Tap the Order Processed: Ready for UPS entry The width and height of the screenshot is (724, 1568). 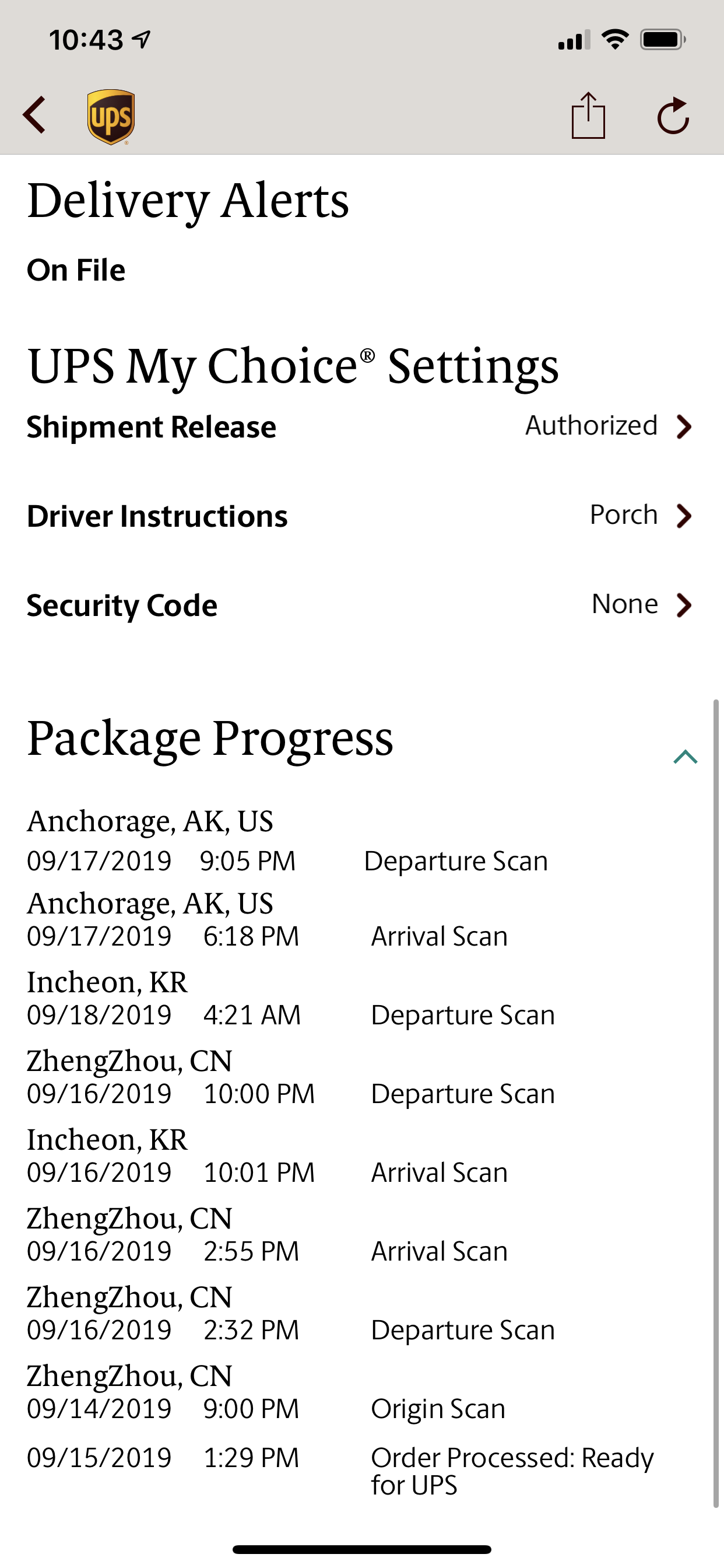pos(340,1471)
